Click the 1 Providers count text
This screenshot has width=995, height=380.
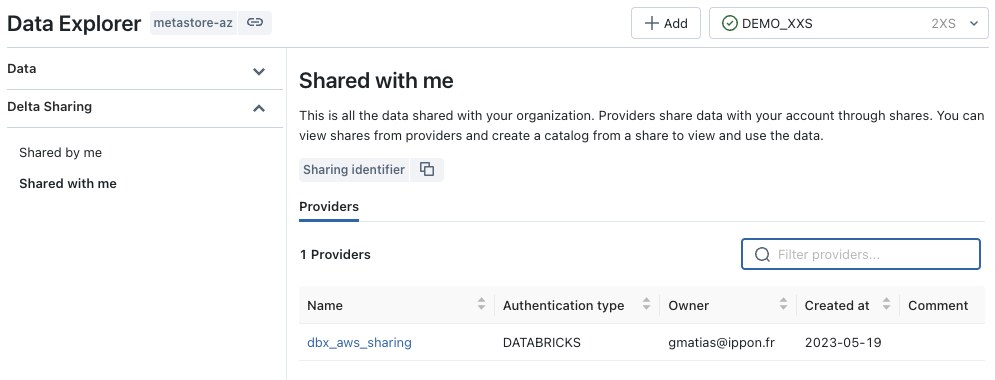coord(335,254)
